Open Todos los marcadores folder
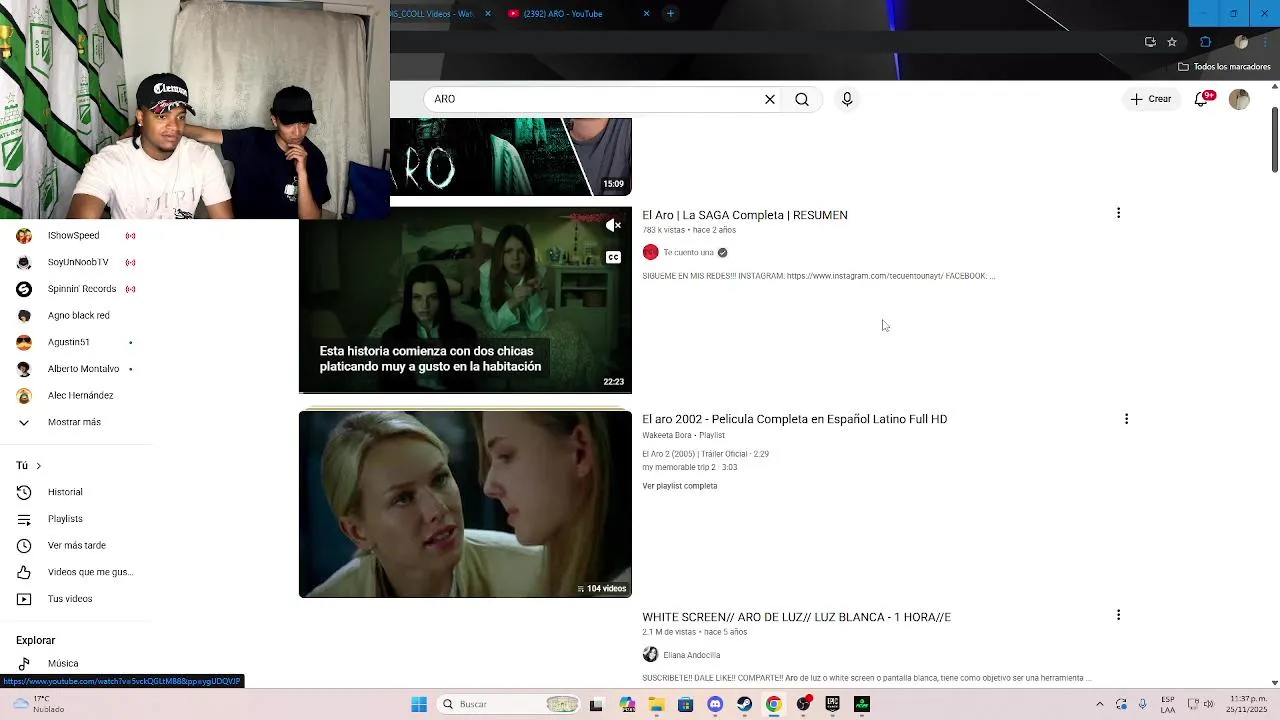Image resolution: width=1280 pixels, height=720 pixels. tap(1224, 67)
